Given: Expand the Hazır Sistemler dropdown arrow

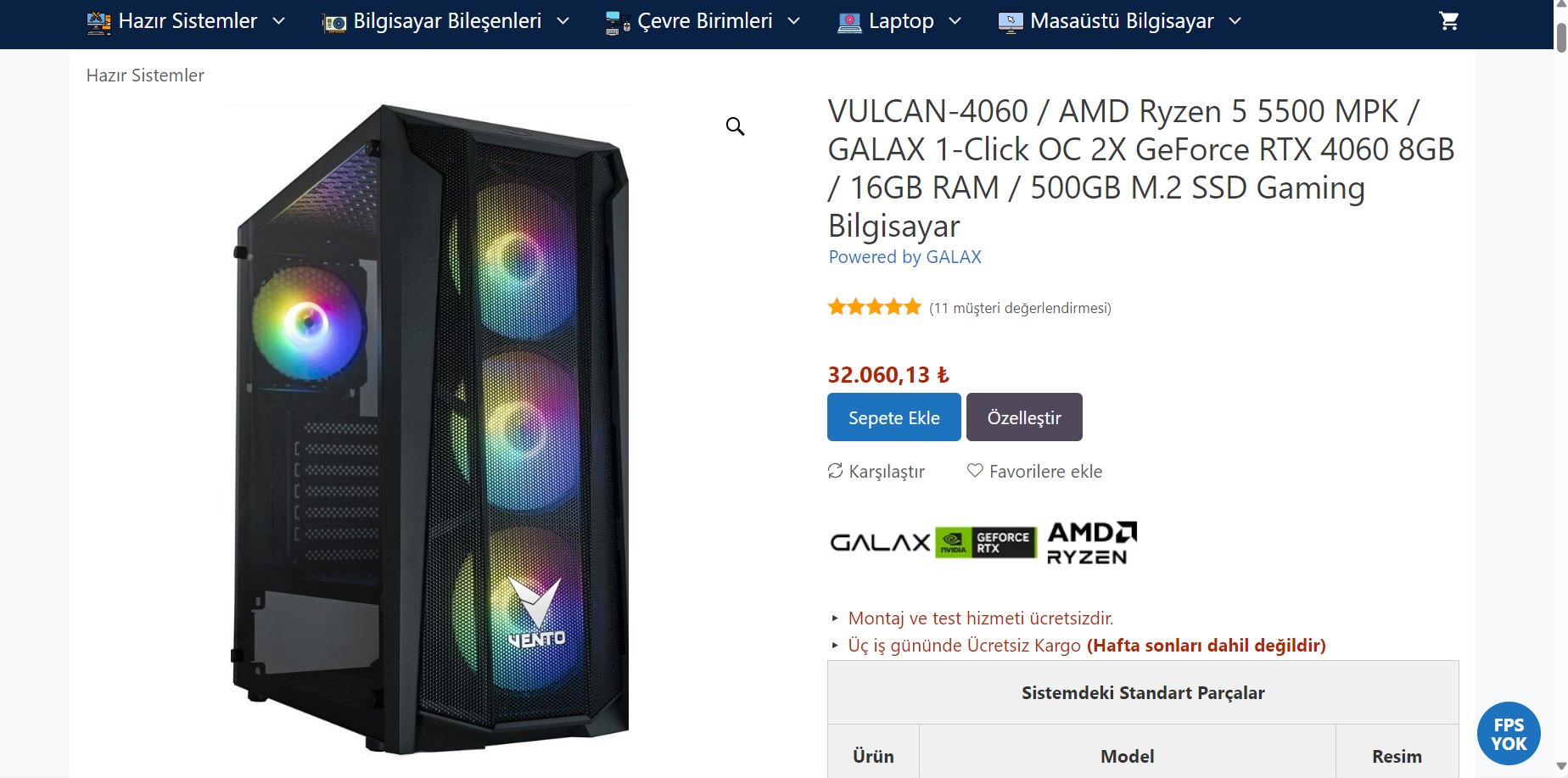Looking at the screenshot, I should pyautogui.click(x=278, y=21).
